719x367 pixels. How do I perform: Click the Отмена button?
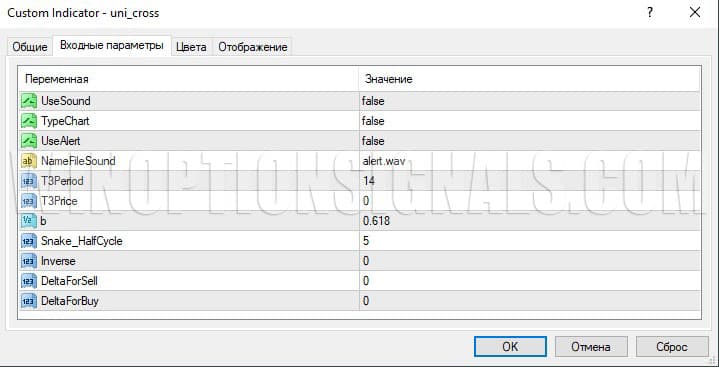pyautogui.click(x=591, y=347)
